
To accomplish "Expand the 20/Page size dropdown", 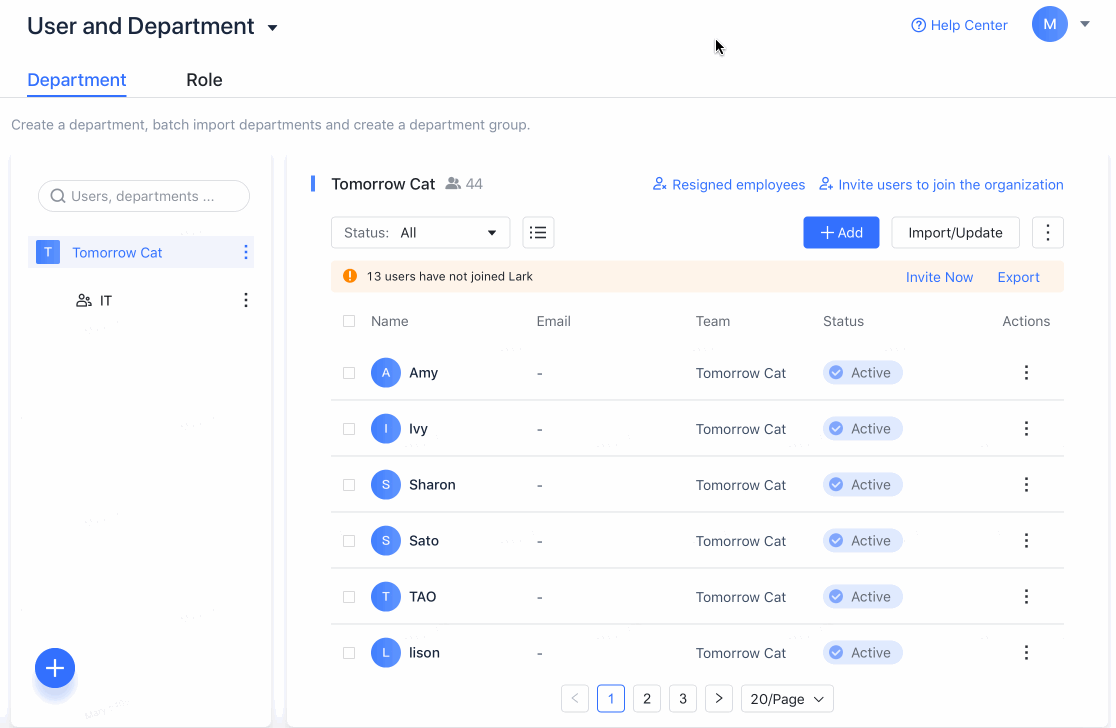I will click(787, 698).
